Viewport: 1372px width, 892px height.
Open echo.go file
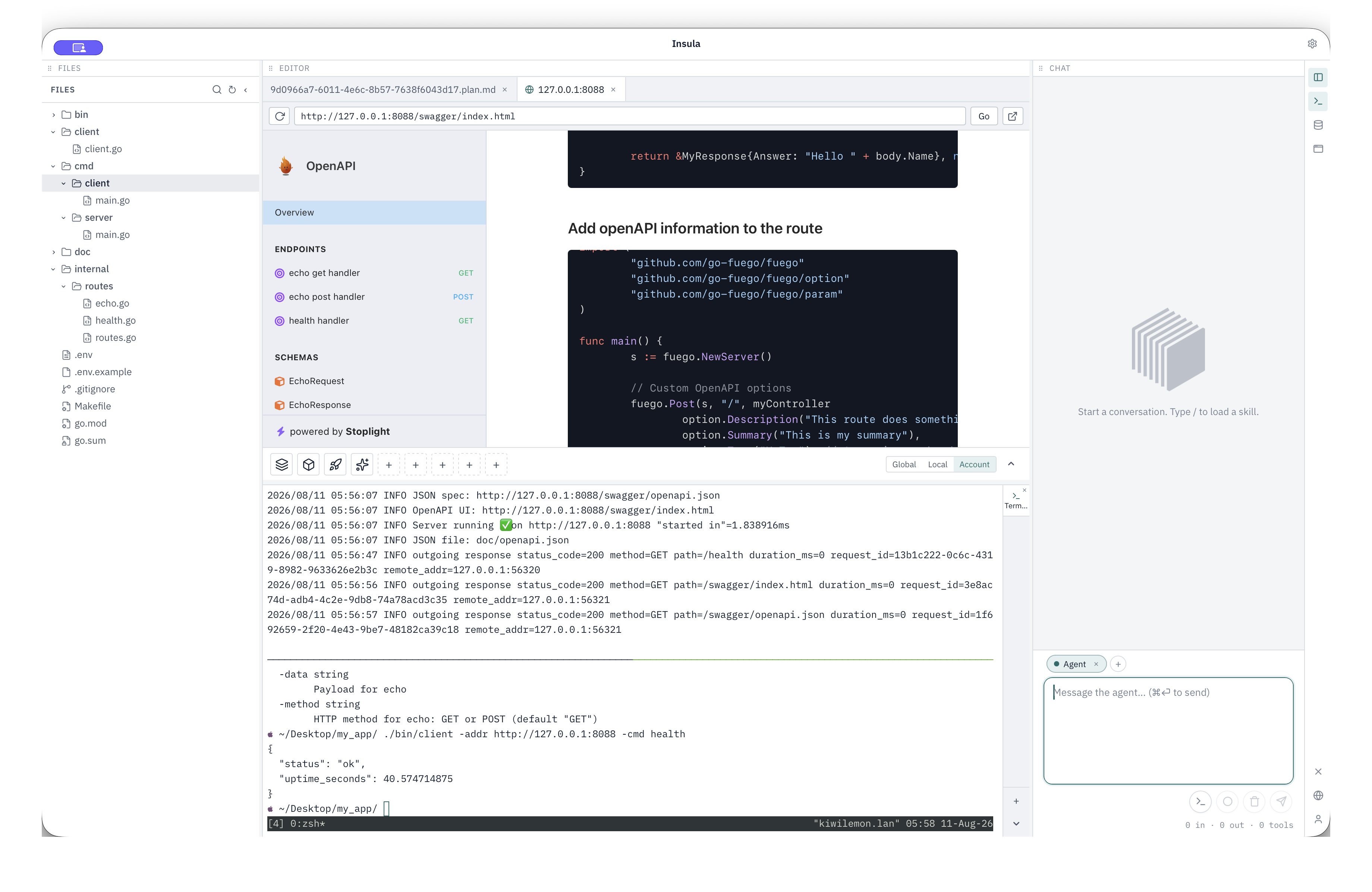tap(150, 303)
